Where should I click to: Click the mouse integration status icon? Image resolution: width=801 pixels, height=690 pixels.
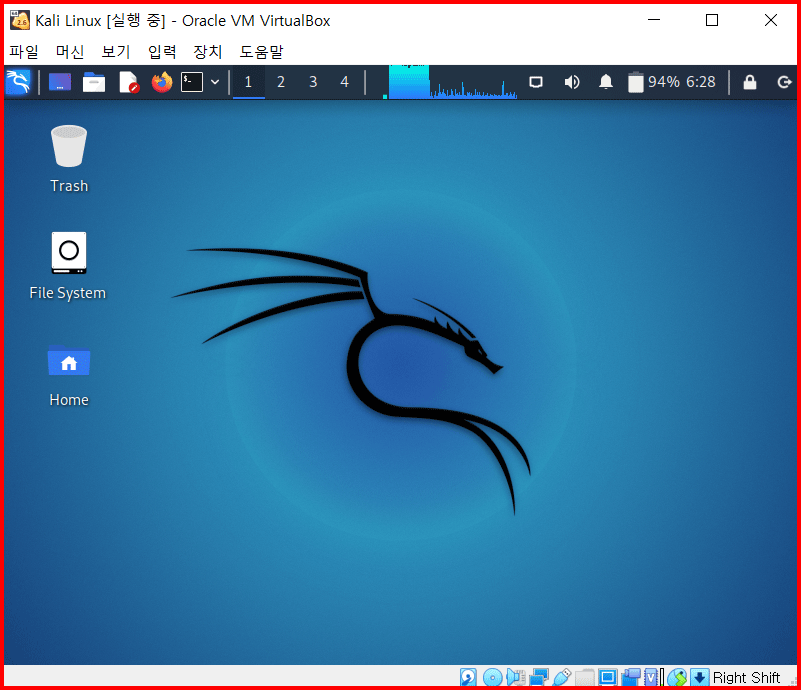point(677,677)
